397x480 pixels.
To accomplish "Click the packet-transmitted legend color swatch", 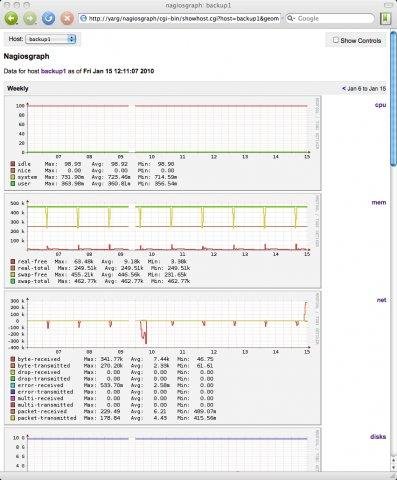I will point(13,418).
